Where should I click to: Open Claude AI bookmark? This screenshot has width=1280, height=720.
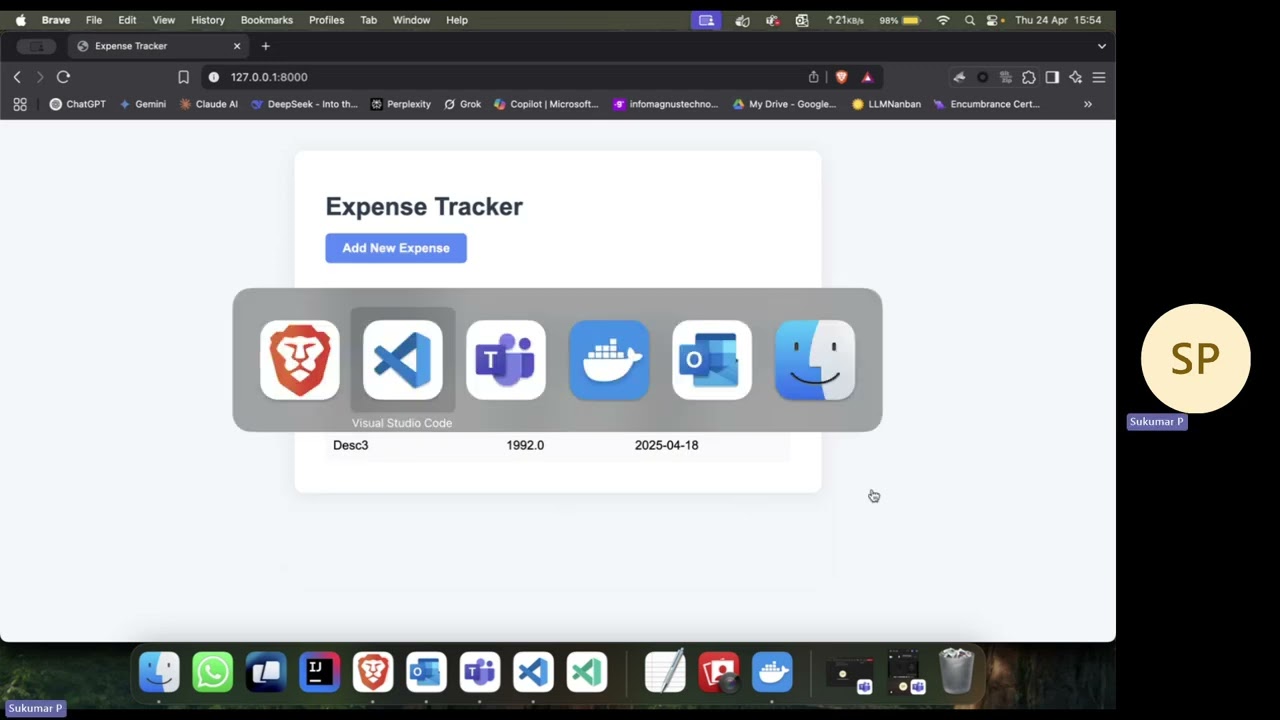point(208,104)
